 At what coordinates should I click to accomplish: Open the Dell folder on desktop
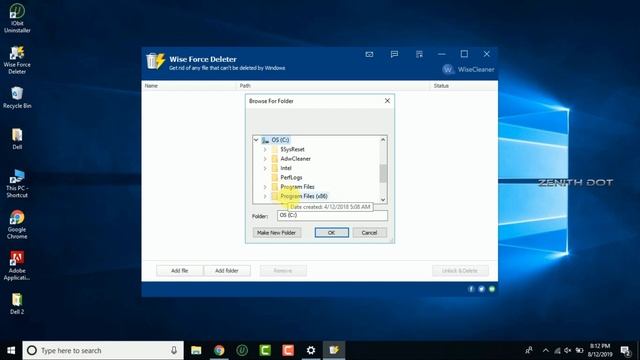[x=17, y=139]
